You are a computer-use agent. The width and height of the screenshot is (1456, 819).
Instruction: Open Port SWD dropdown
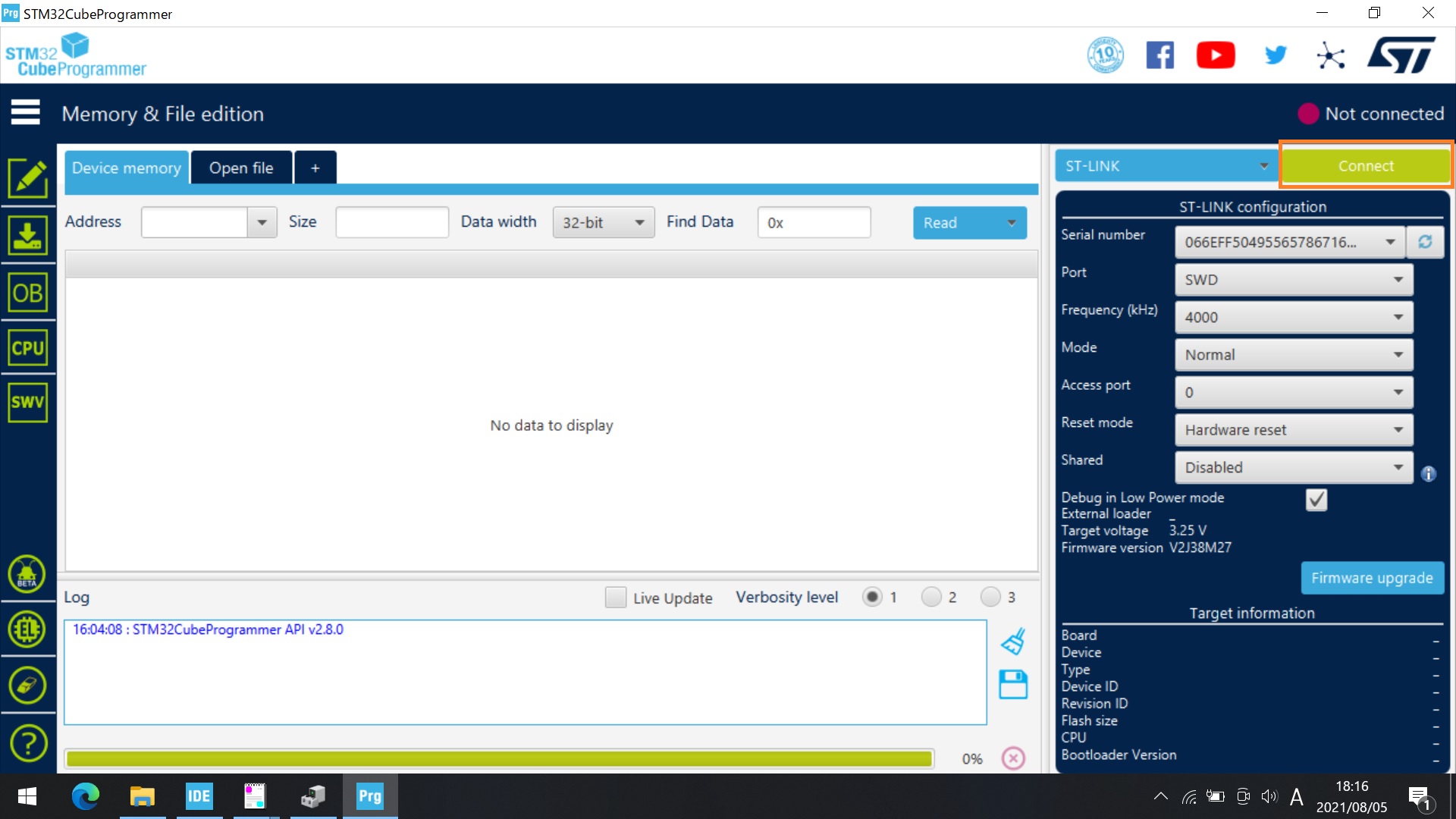pos(1294,280)
